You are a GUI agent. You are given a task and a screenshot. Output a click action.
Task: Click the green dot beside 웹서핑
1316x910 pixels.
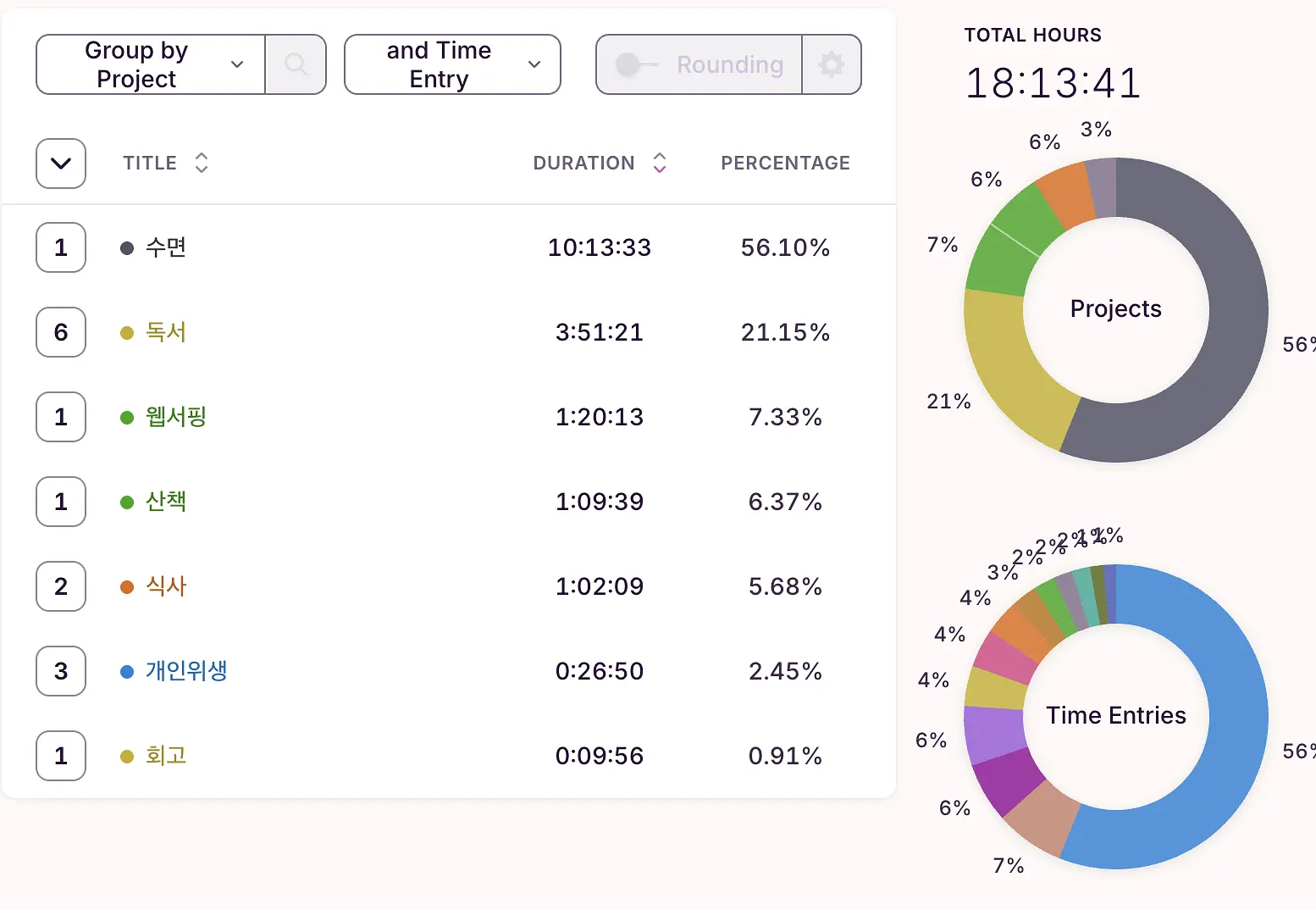127,418
